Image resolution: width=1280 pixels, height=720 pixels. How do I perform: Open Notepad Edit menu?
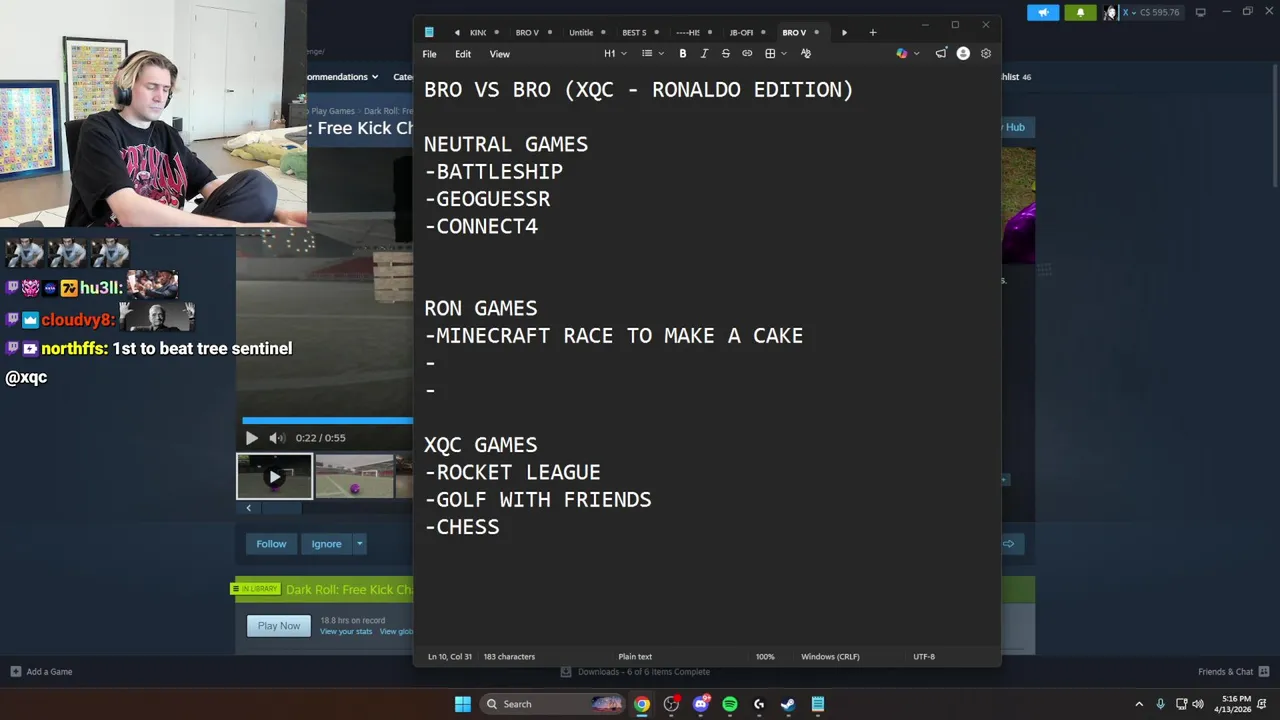[x=463, y=54]
